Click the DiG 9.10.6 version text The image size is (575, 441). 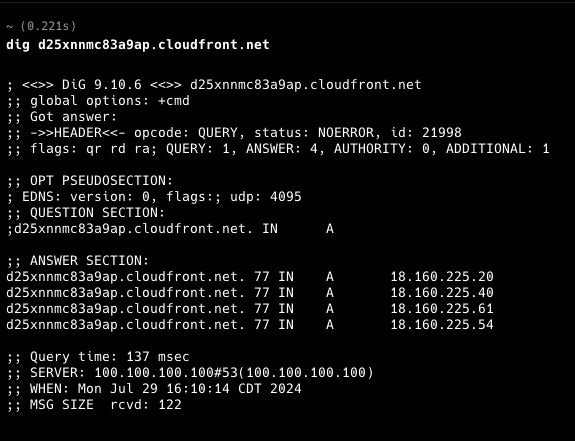point(102,85)
